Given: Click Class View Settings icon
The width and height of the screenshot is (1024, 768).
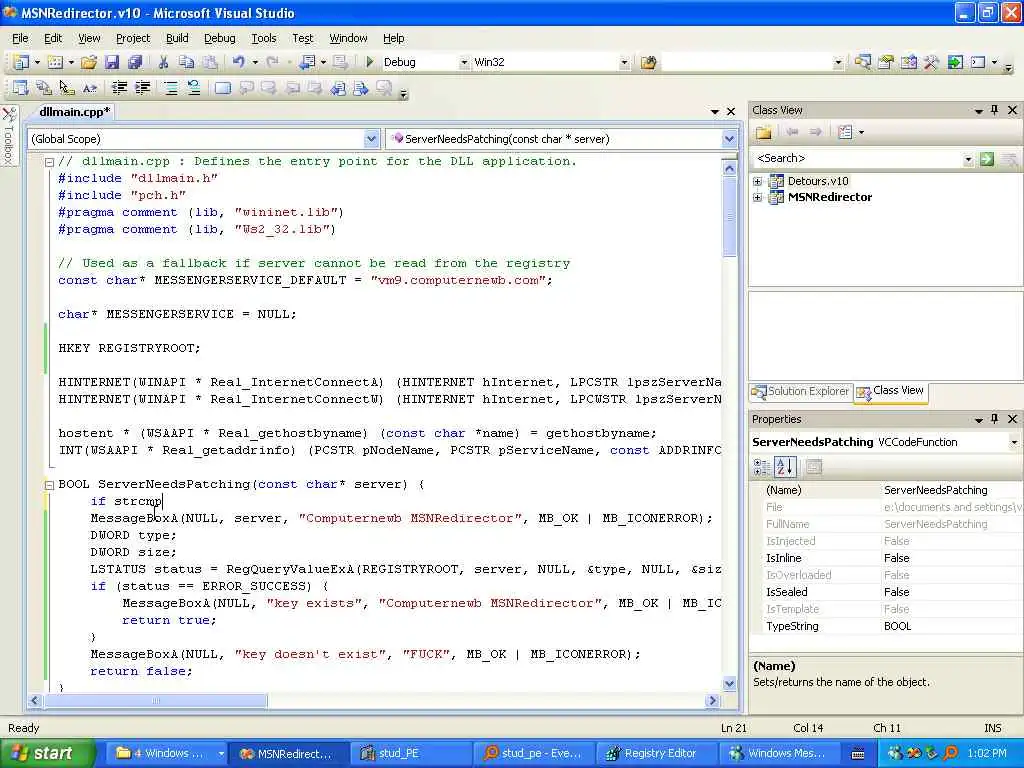Looking at the screenshot, I should (x=846, y=133).
